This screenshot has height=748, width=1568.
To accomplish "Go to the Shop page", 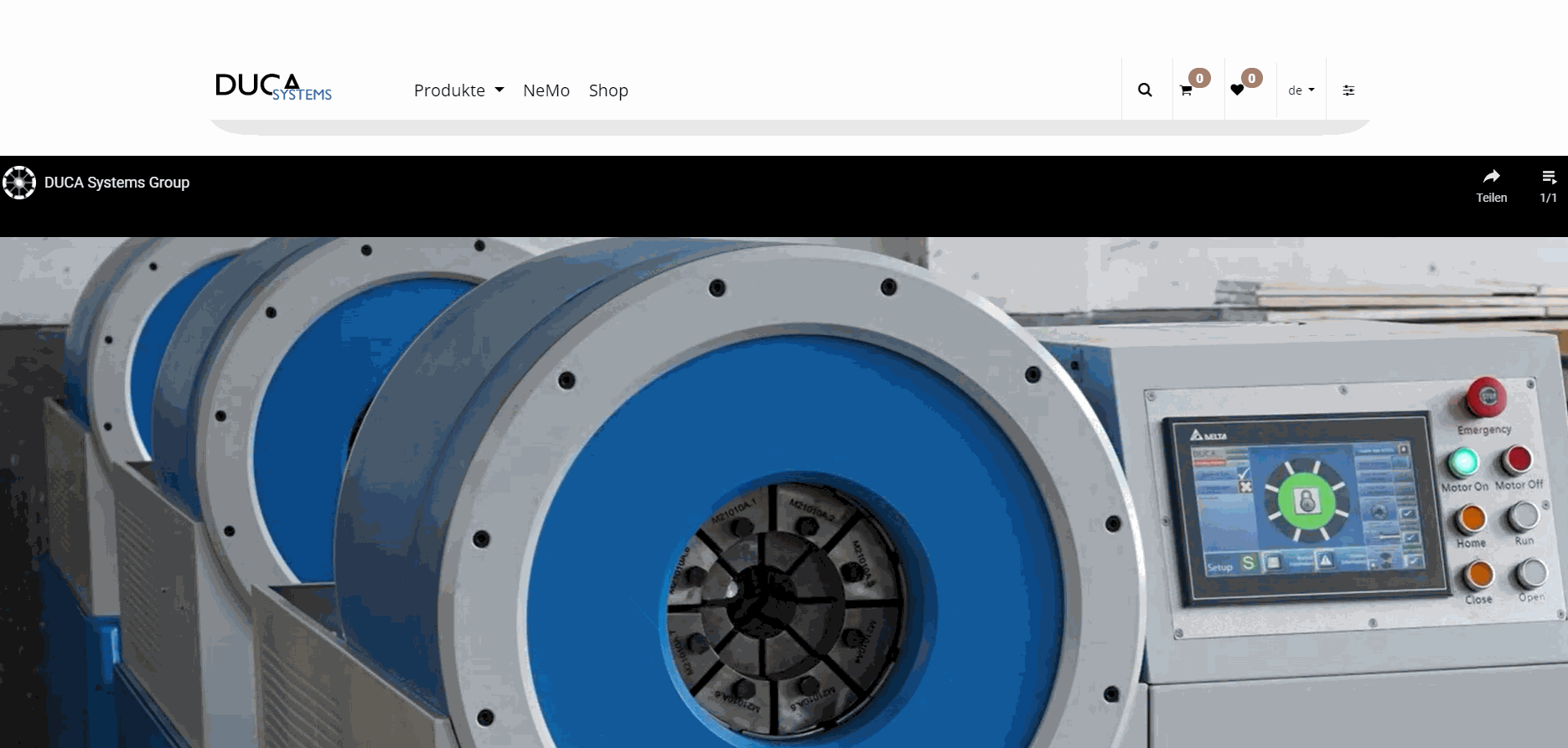I will pyautogui.click(x=608, y=90).
